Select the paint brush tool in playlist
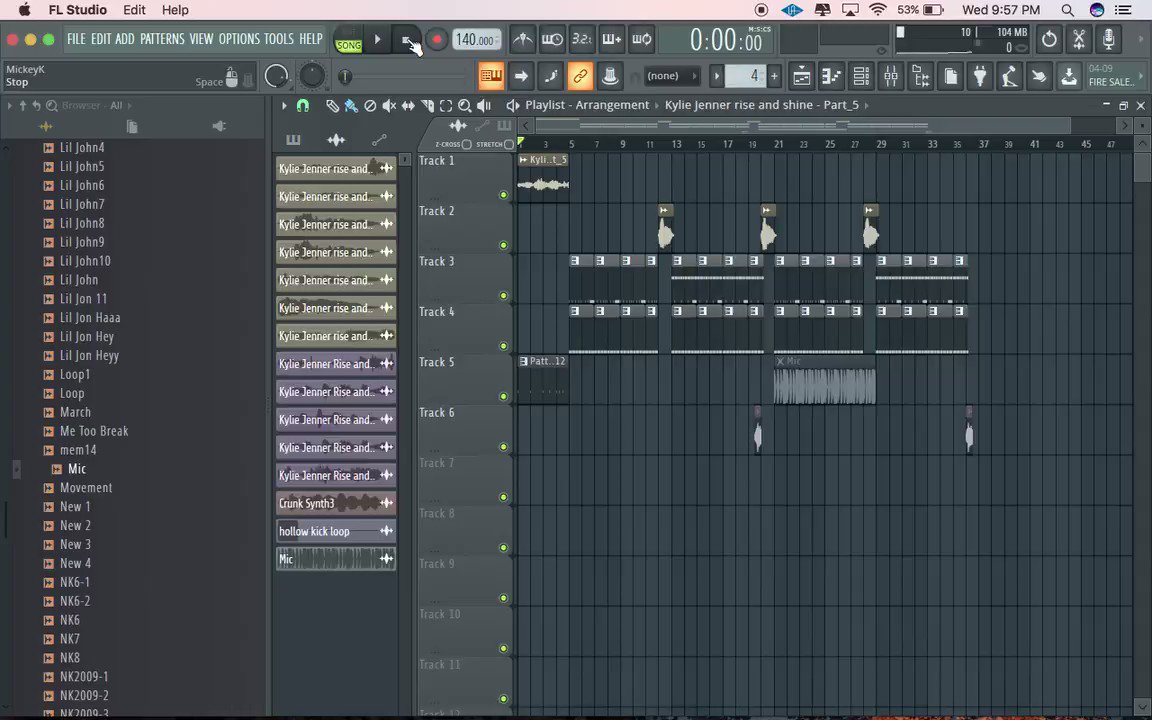 tap(351, 106)
